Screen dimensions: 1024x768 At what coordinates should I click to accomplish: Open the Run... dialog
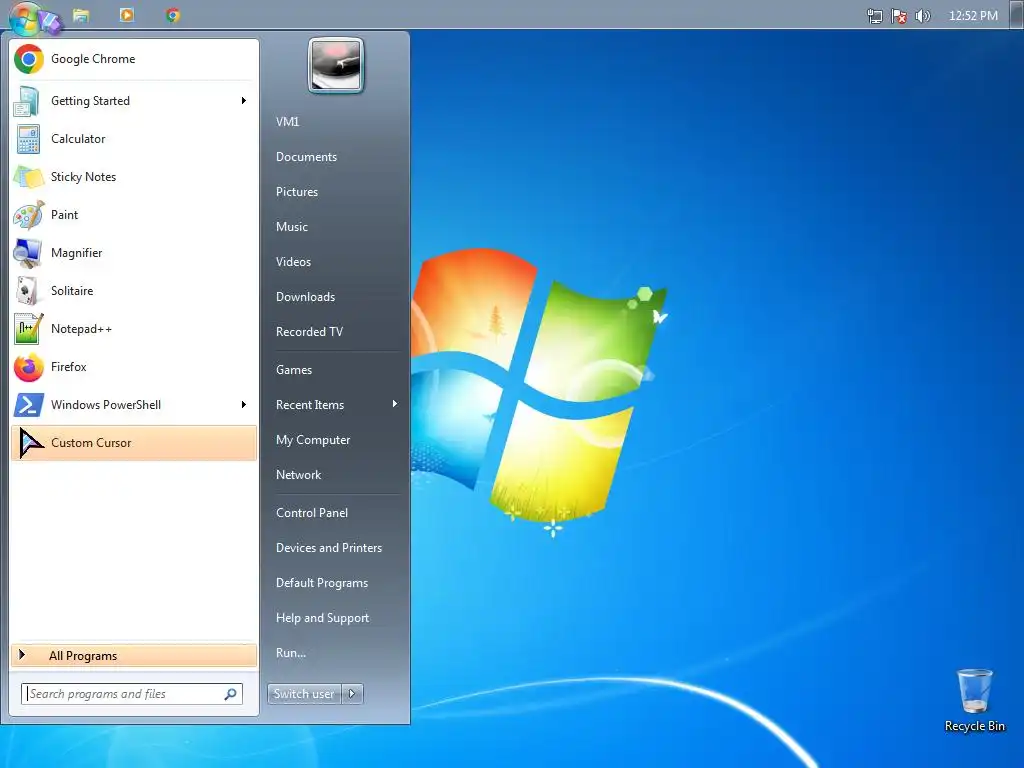(x=291, y=652)
